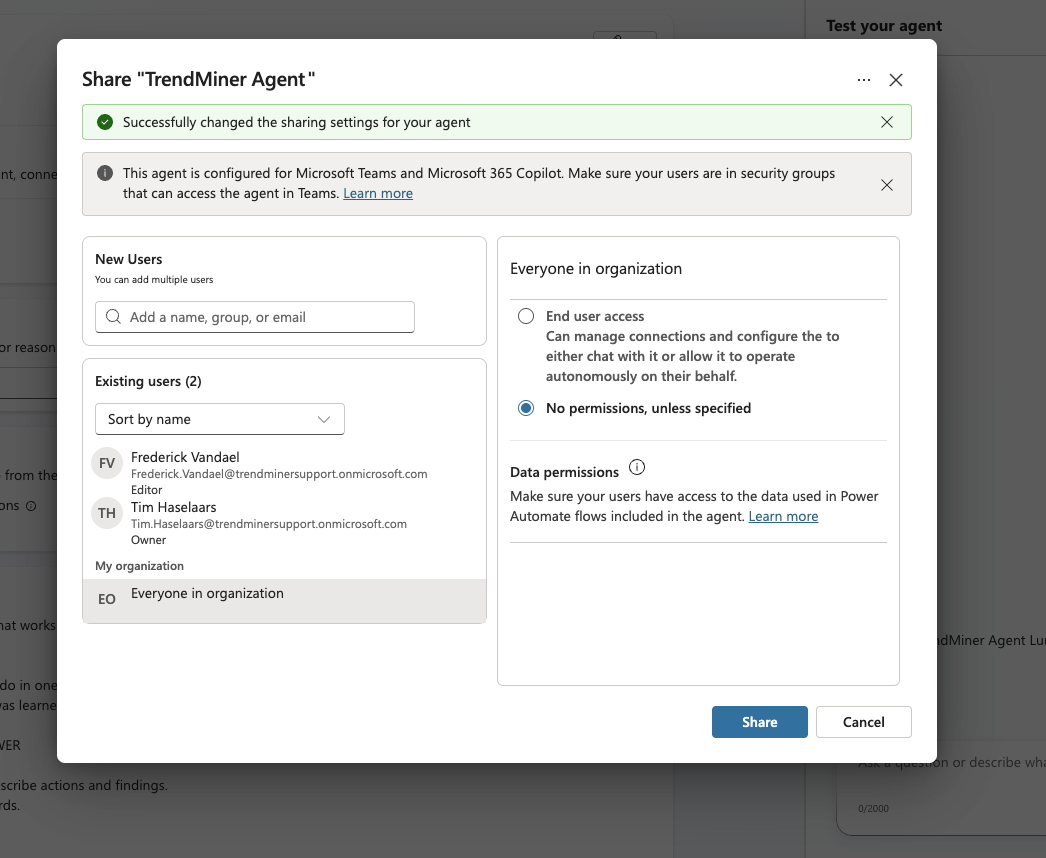Open the more options ellipsis in Share dialog
The height and width of the screenshot is (858, 1046).
click(864, 80)
